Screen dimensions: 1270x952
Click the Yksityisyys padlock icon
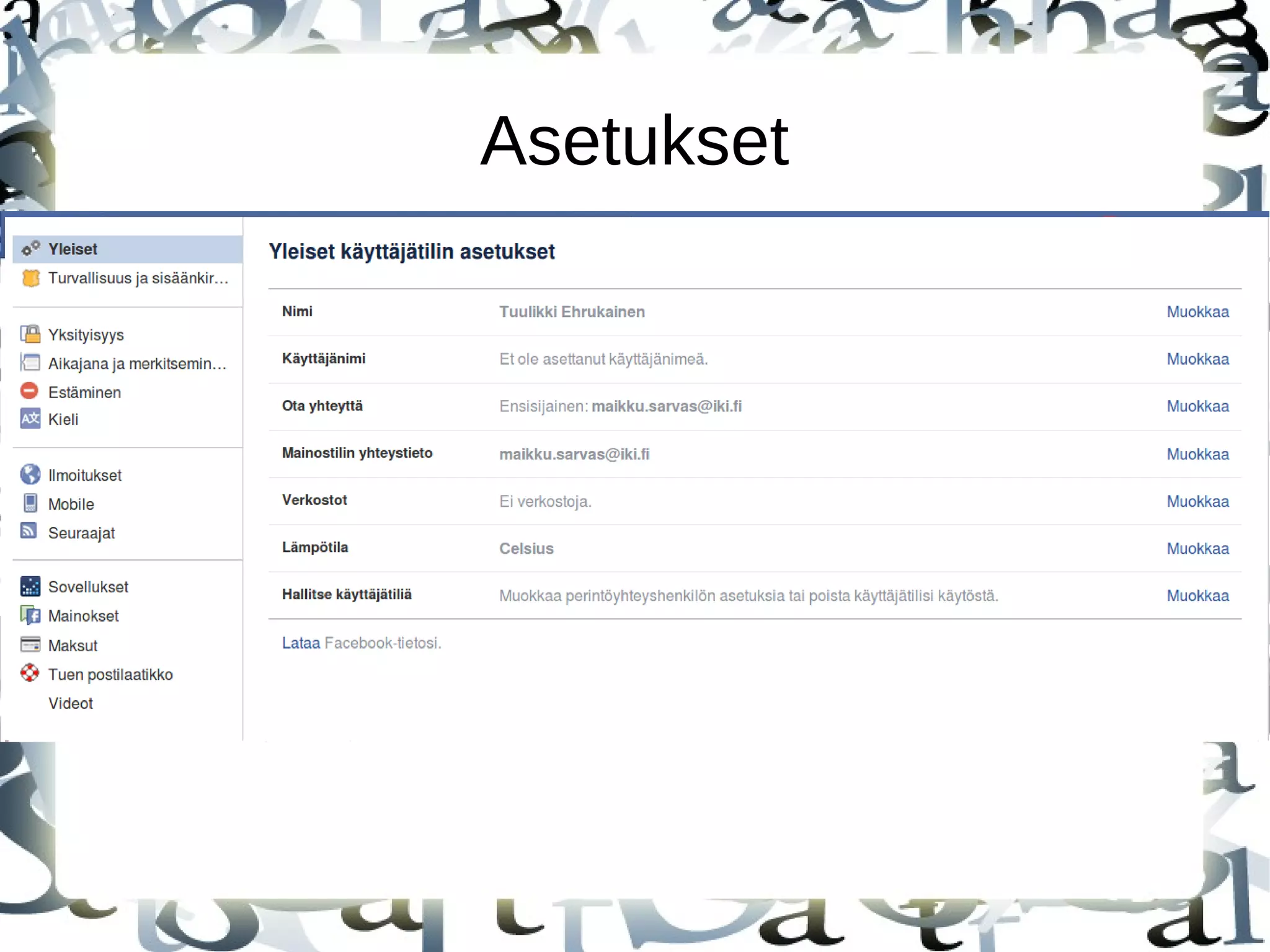pos(30,334)
